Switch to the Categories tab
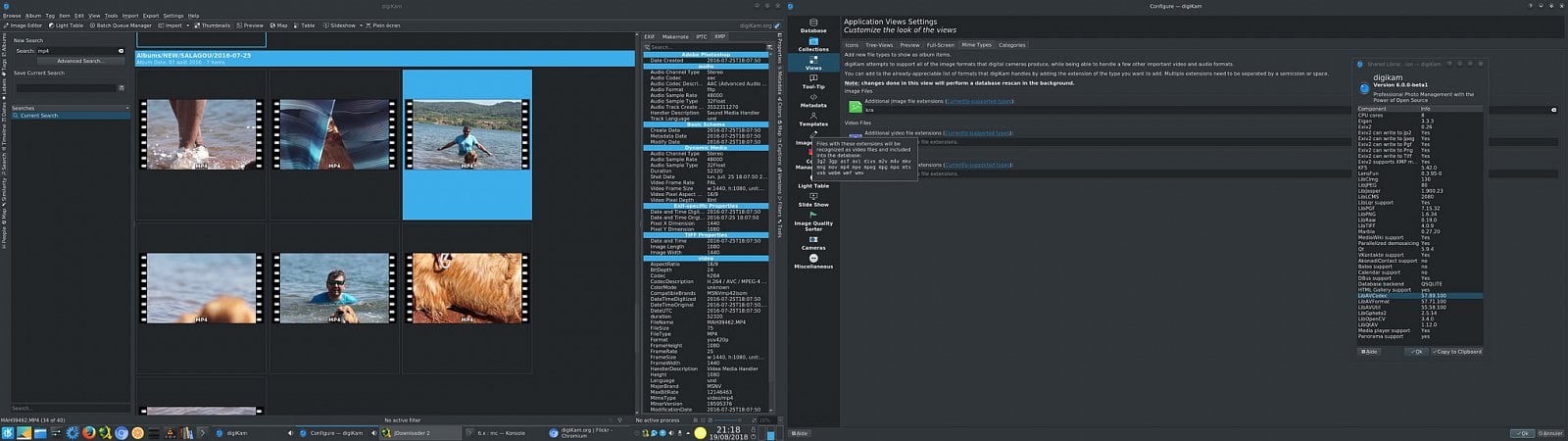The width and height of the screenshot is (1568, 441). 1011,45
